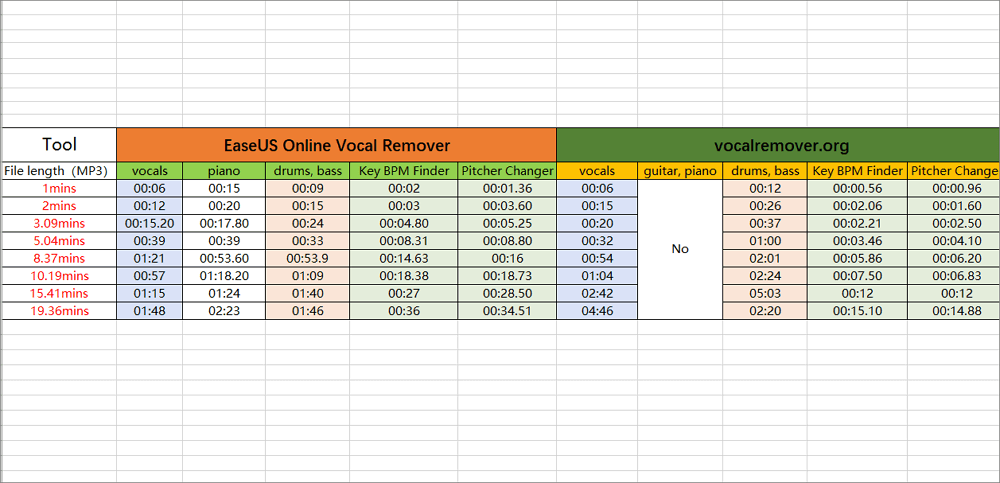Select the cell with value "00:15.20"

(x=150, y=223)
